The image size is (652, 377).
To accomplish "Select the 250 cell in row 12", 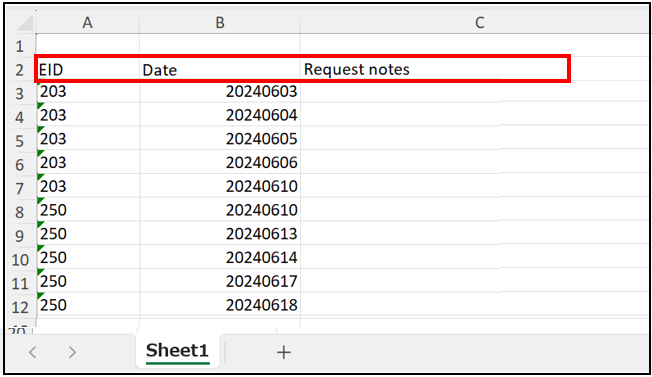I will click(x=88, y=305).
